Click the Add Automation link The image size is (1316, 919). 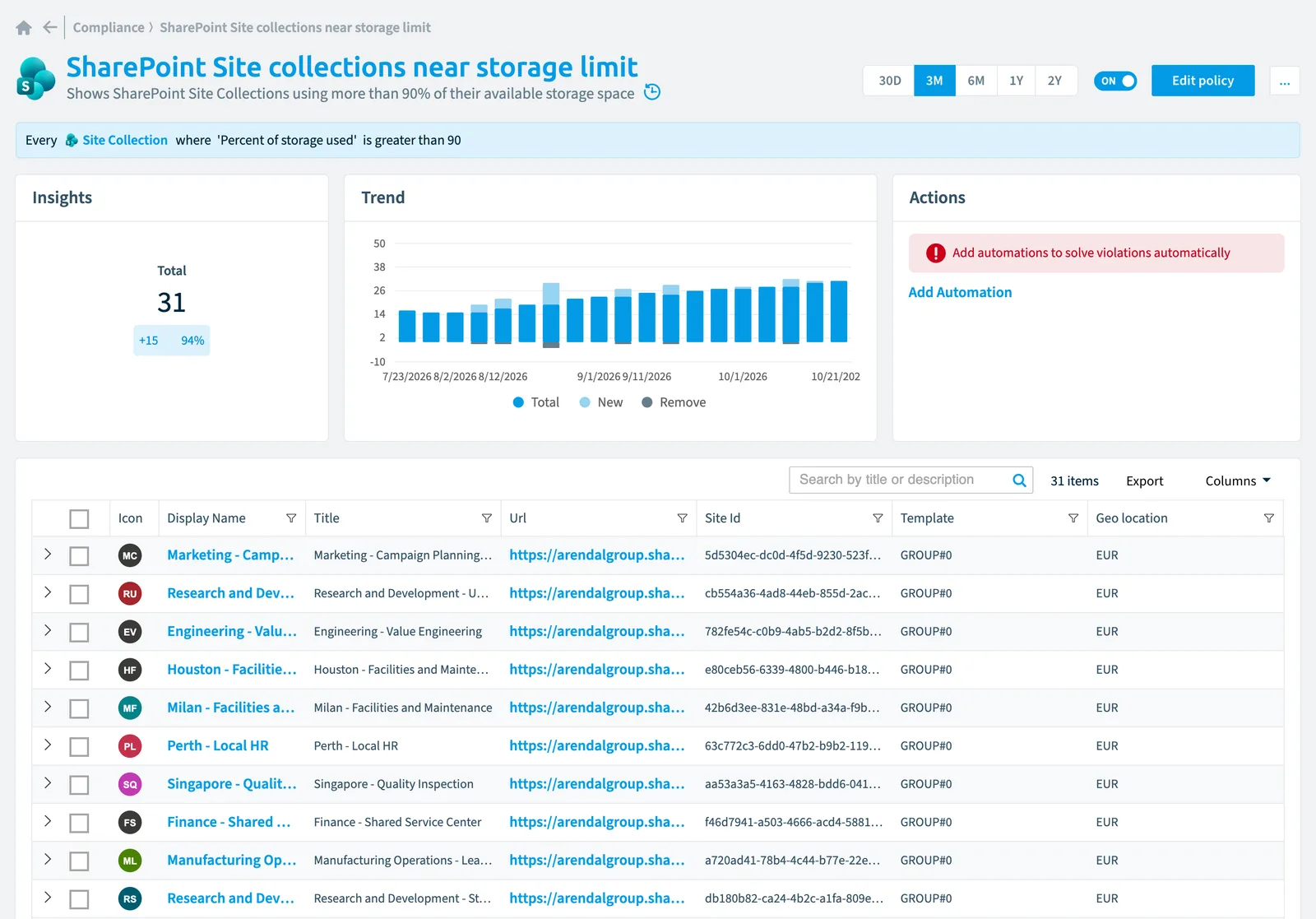960,293
